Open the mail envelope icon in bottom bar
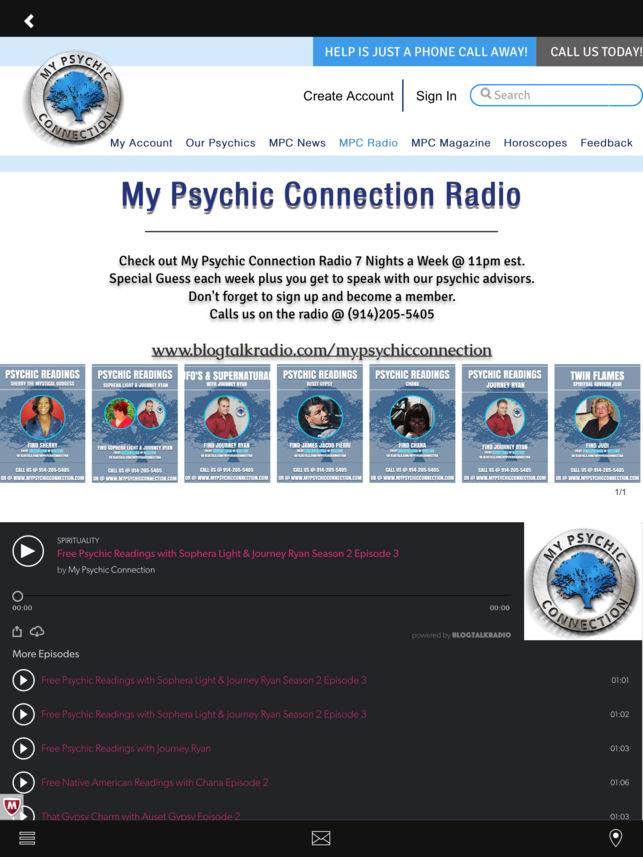The image size is (643, 857). point(321,838)
